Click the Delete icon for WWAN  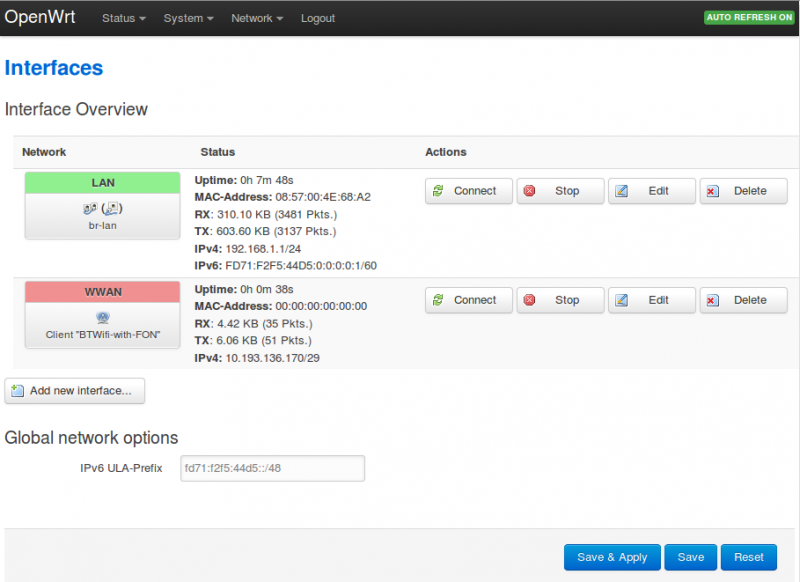713,300
